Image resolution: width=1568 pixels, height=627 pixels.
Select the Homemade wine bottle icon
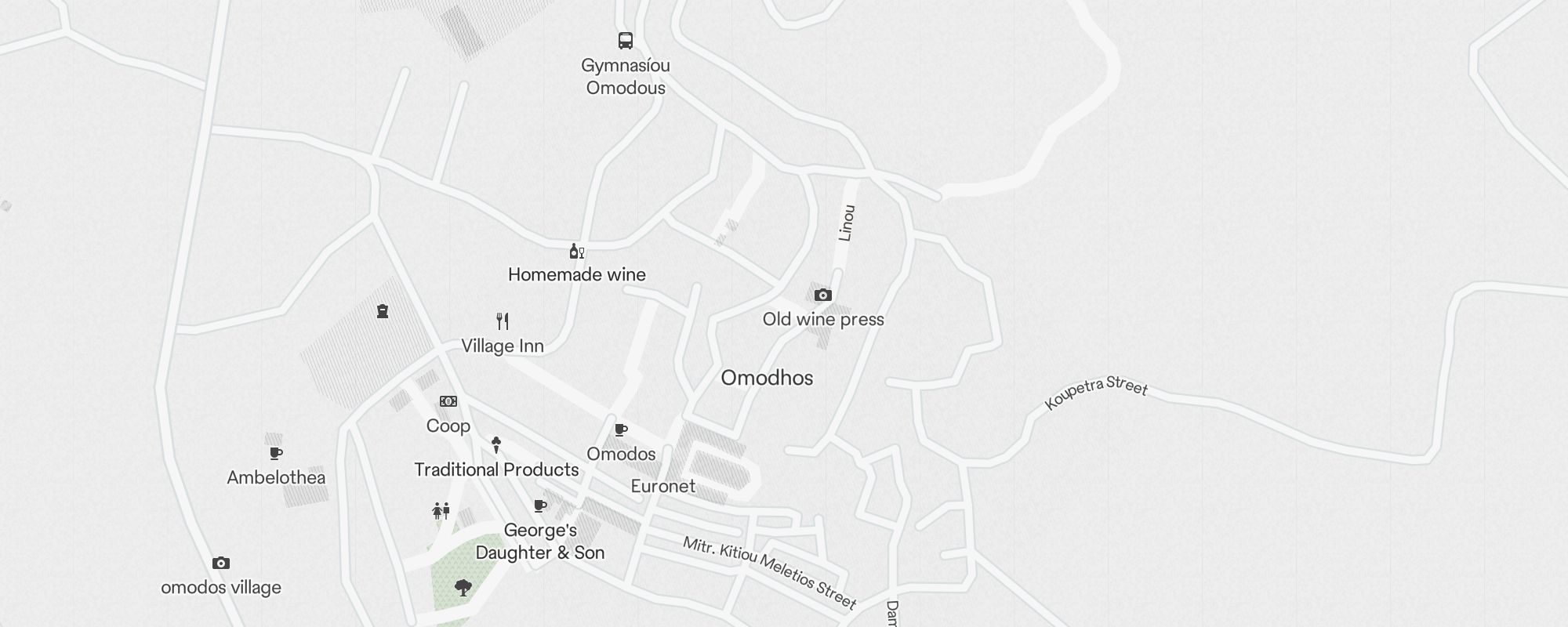[x=576, y=252]
